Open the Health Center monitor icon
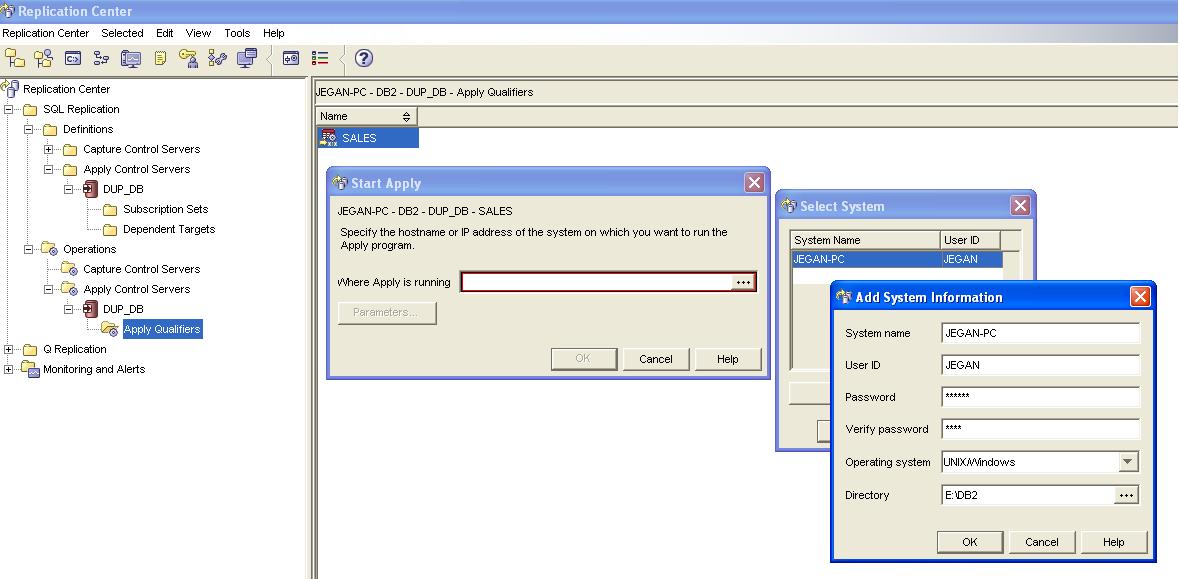This screenshot has width=1179, height=579. click(x=130, y=58)
